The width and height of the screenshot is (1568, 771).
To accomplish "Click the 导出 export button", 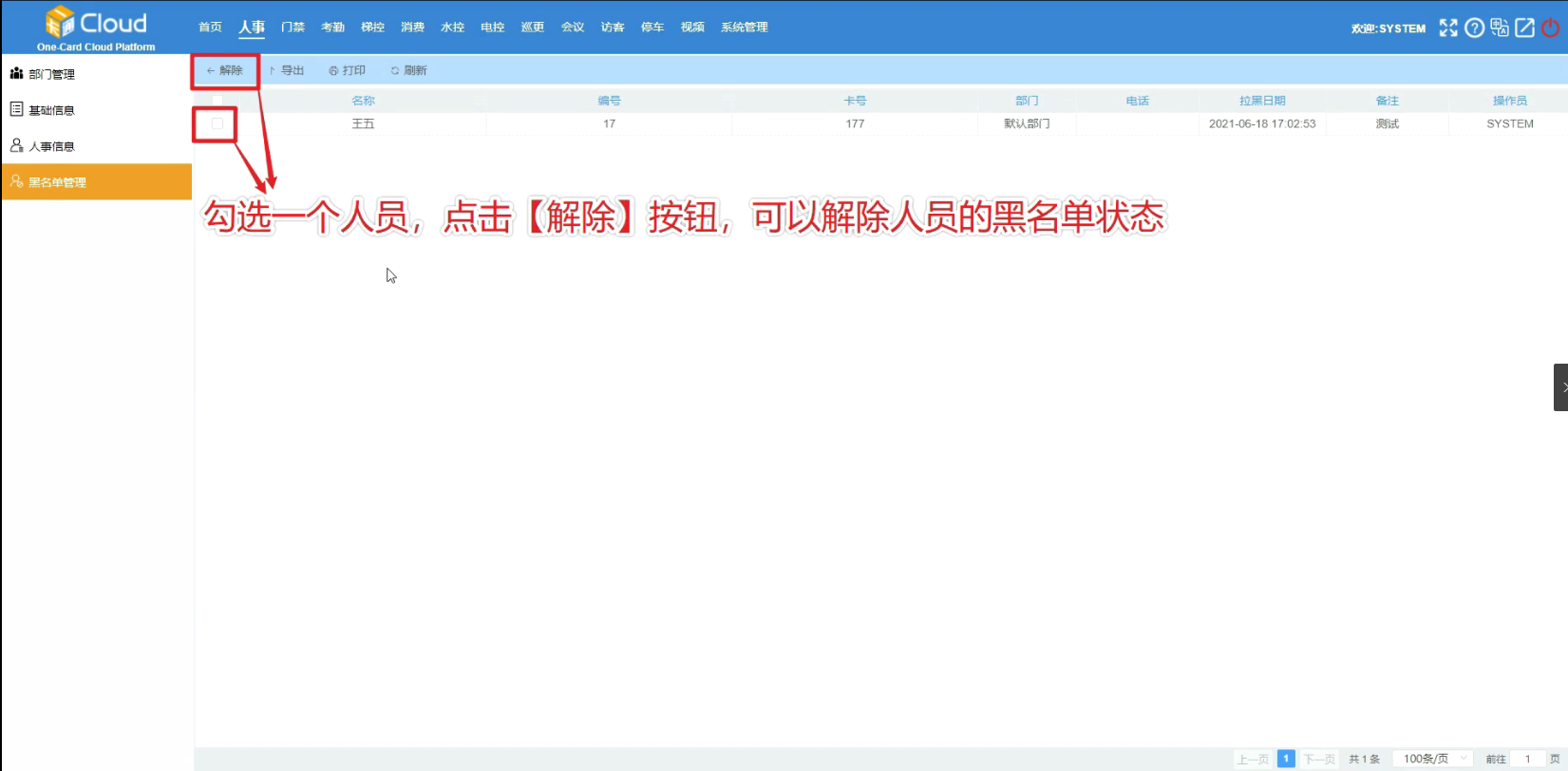I will coord(287,70).
